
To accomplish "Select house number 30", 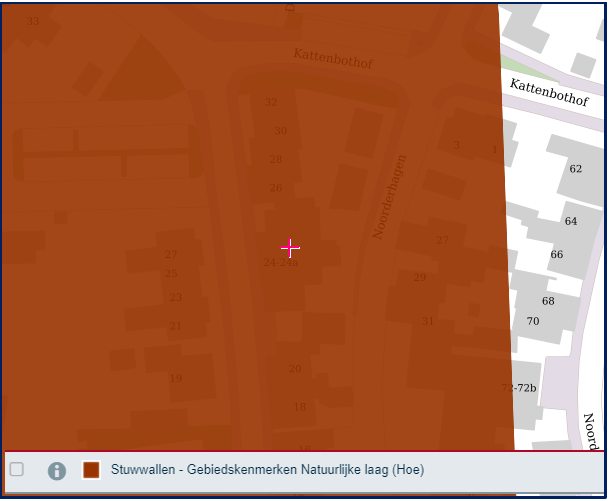I will coord(280,131).
